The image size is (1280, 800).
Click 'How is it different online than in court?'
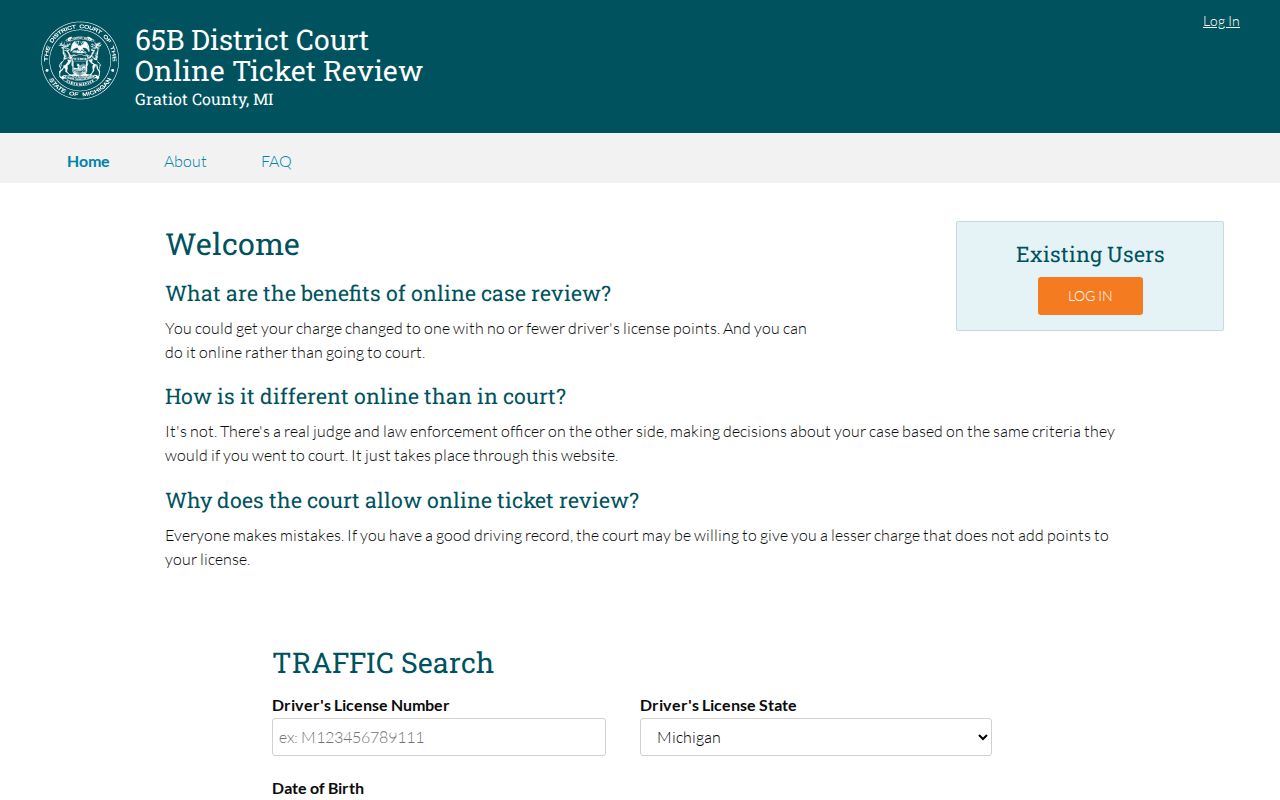(366, 396)
